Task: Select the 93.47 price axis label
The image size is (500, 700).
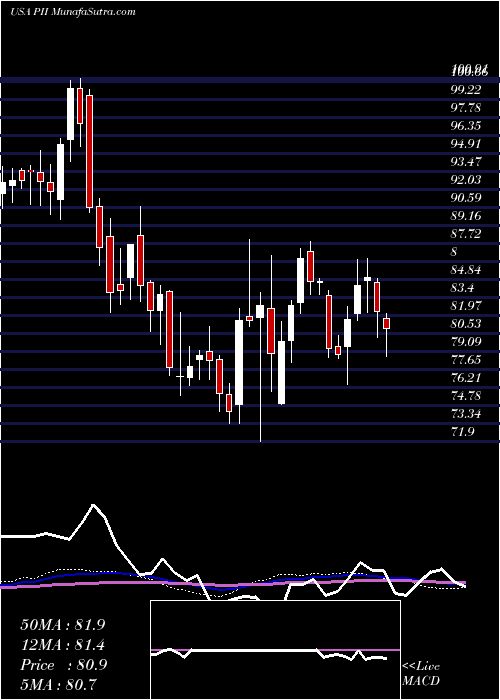Action: tap(466, 162)
